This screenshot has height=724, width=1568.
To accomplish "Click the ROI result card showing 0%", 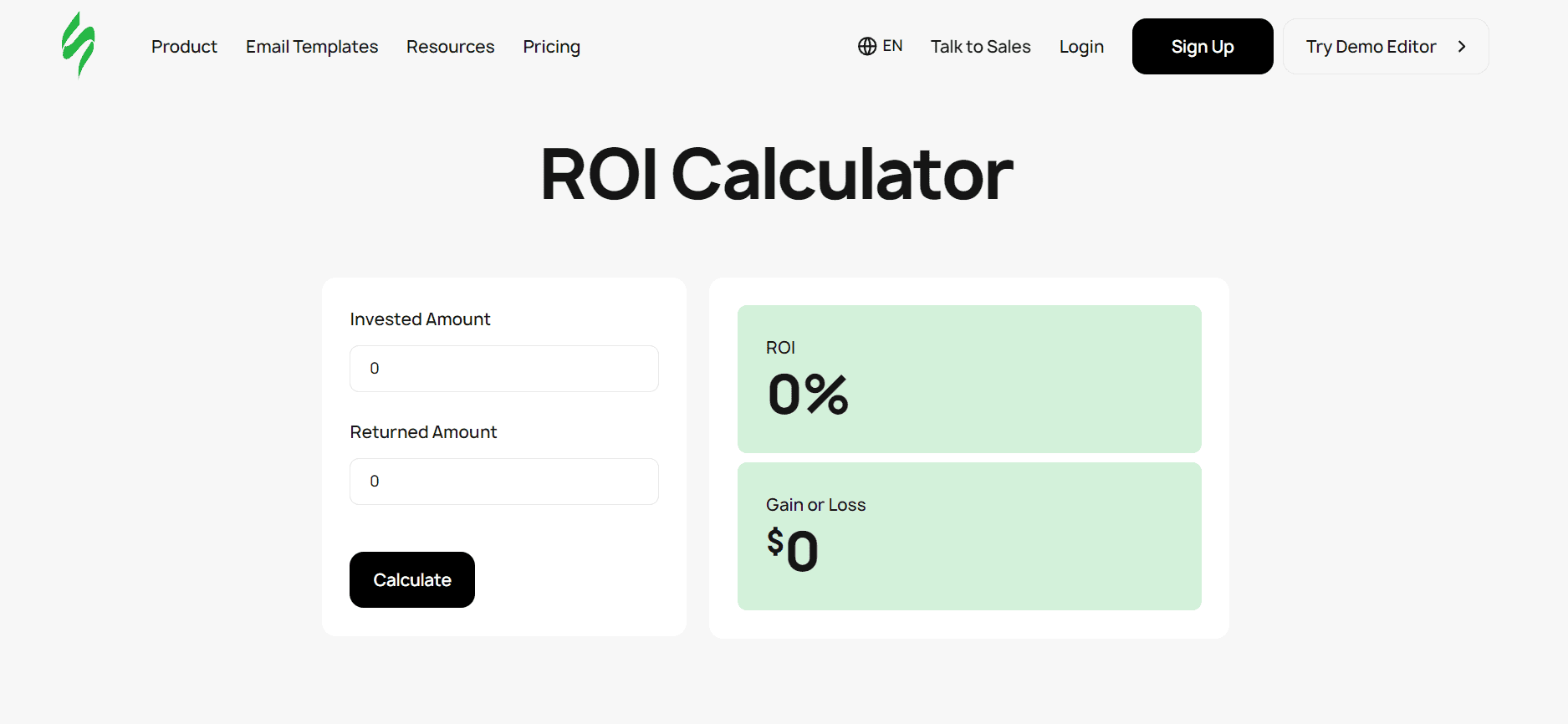I will click(968, 379).
